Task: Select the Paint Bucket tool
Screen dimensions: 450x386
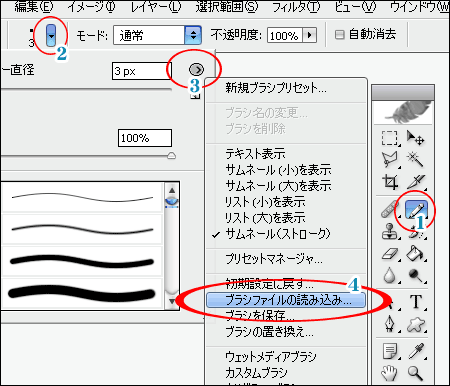Action: (415, 254)
